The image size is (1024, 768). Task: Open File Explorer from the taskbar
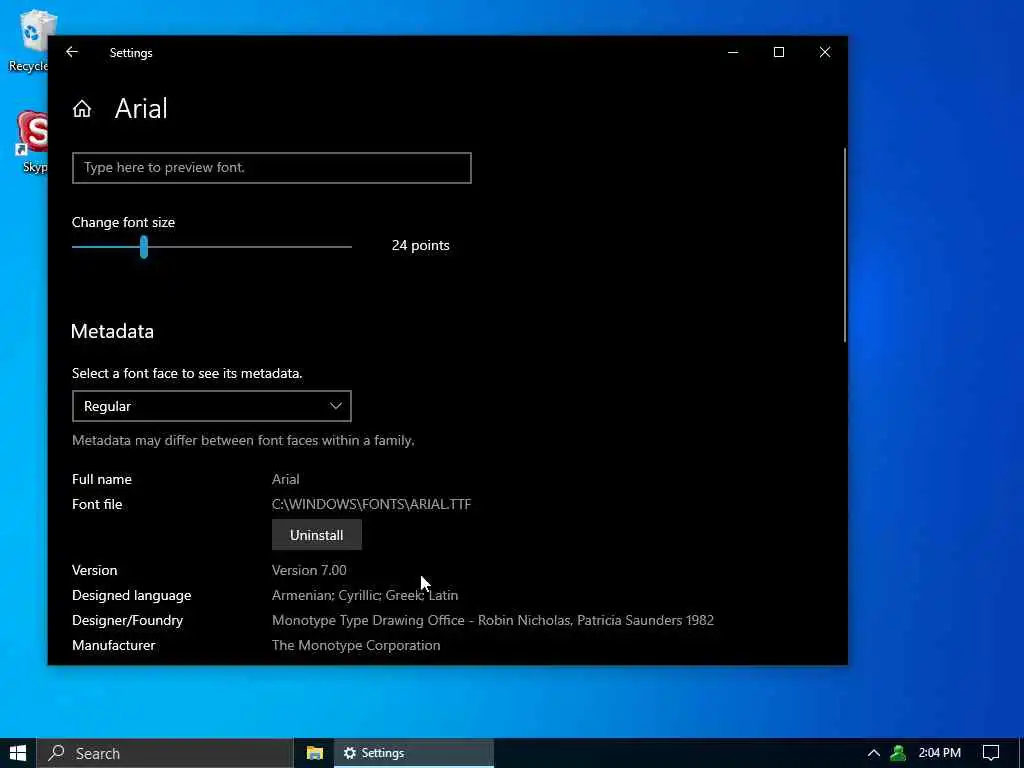tap(315, 753)
